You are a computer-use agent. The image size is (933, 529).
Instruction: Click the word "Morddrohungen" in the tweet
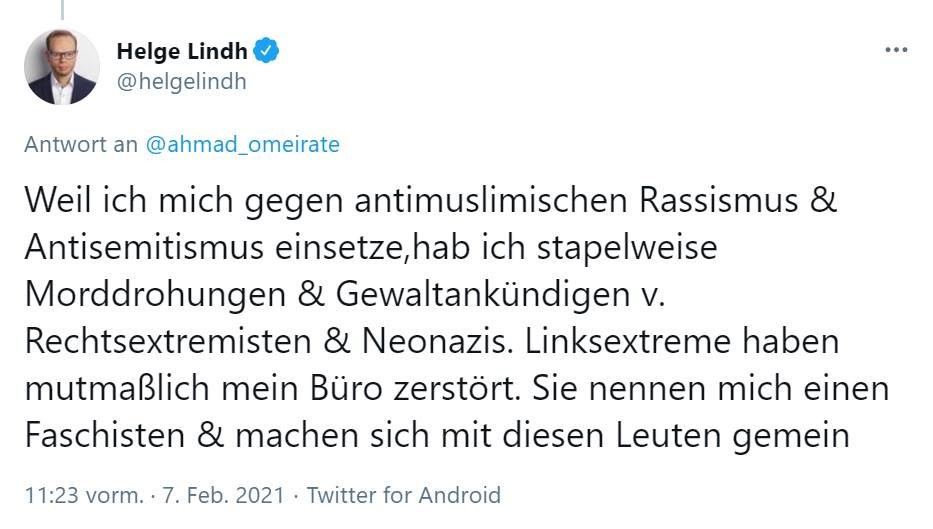(x=147, y=295)
